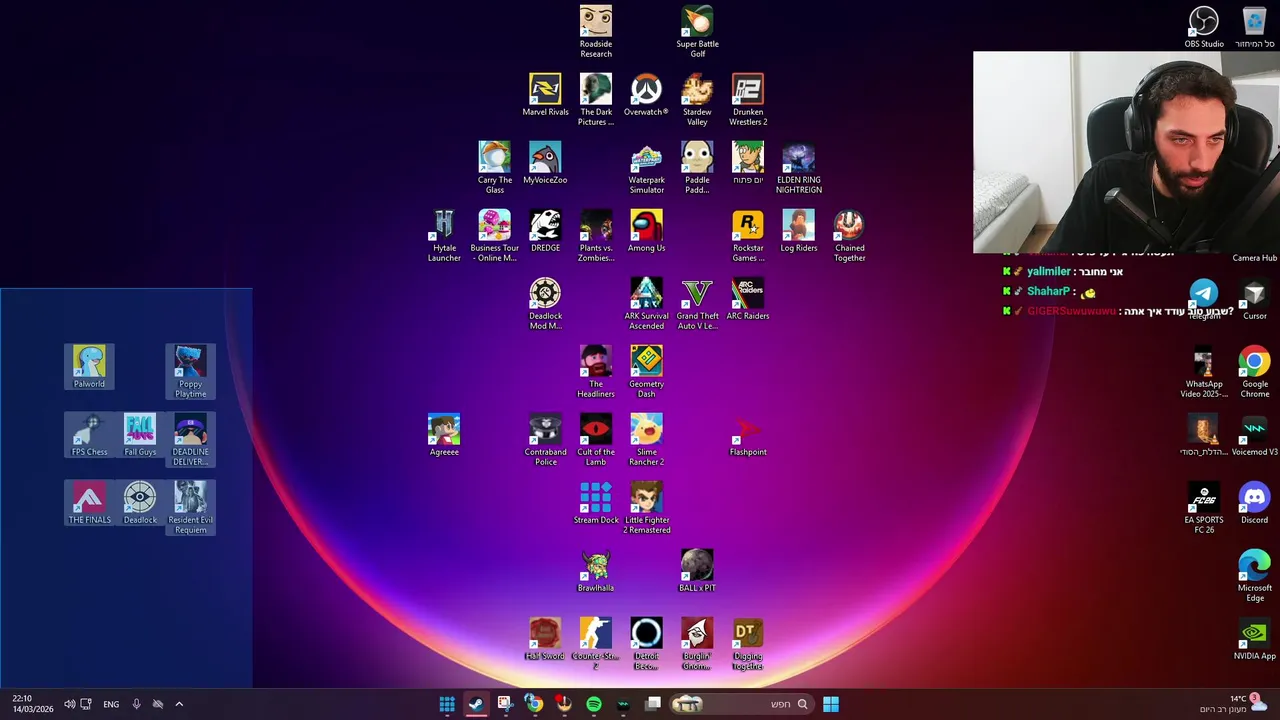Select the ARC Raiders shortcut

748,299
